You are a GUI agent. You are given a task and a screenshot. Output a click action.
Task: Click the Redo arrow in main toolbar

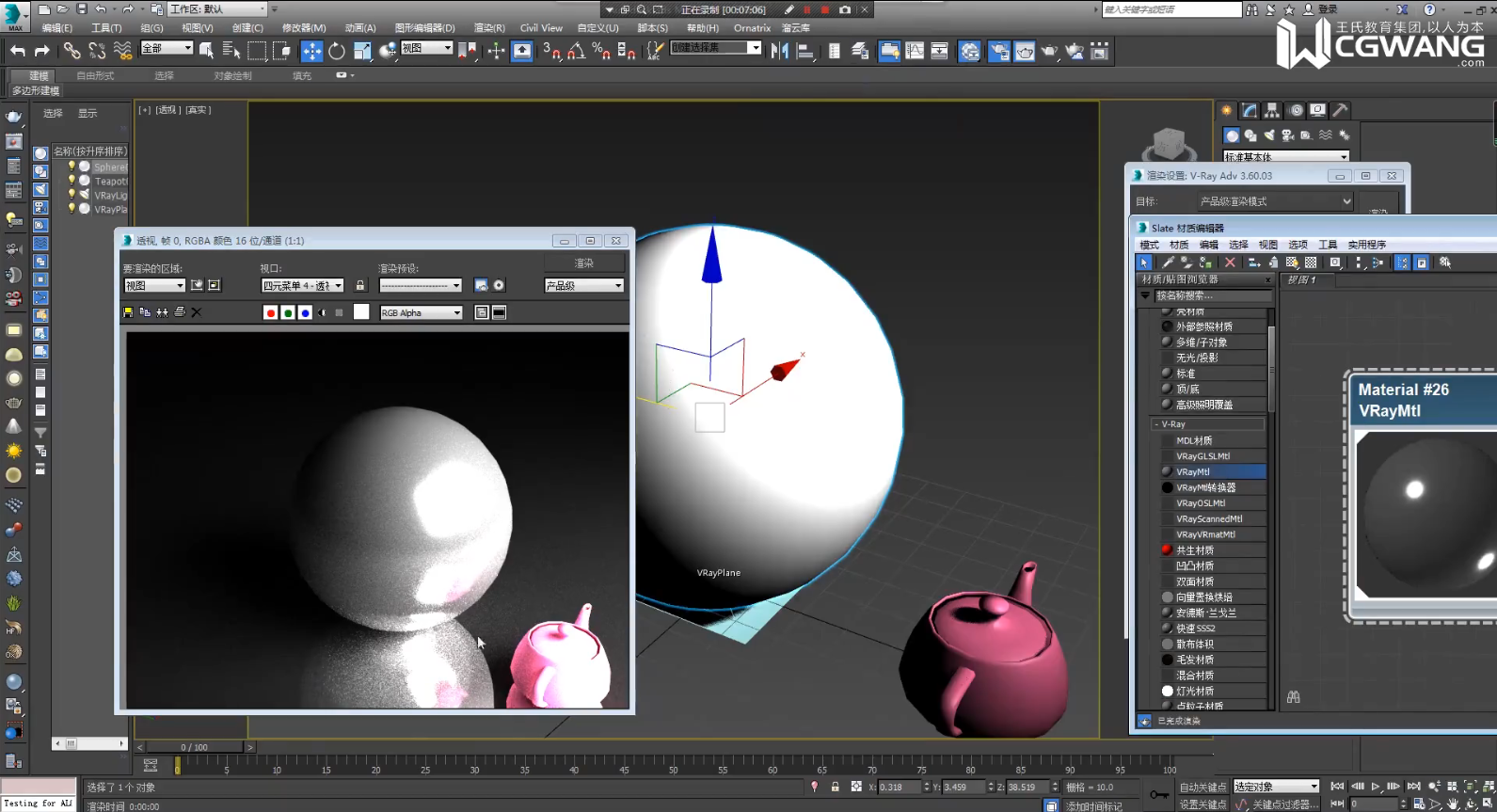click(x=41, y=51)
